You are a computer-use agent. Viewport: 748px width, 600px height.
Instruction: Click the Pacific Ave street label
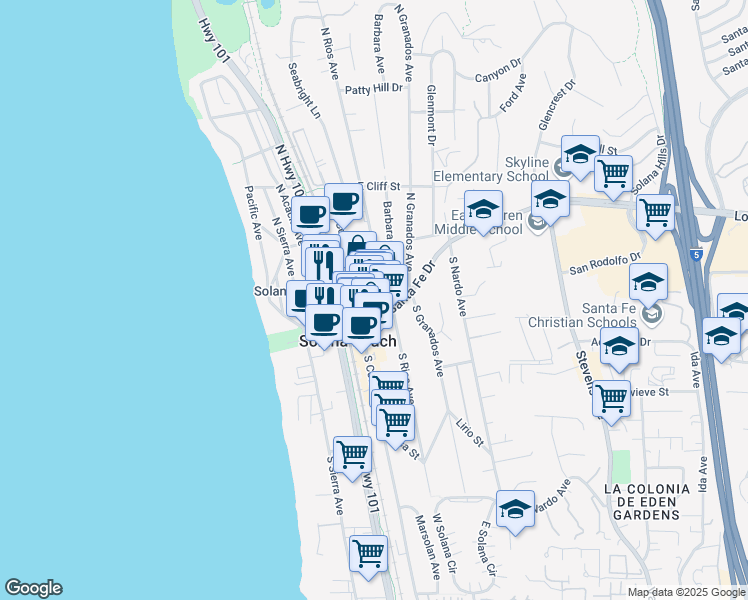[x=253, y=213]
